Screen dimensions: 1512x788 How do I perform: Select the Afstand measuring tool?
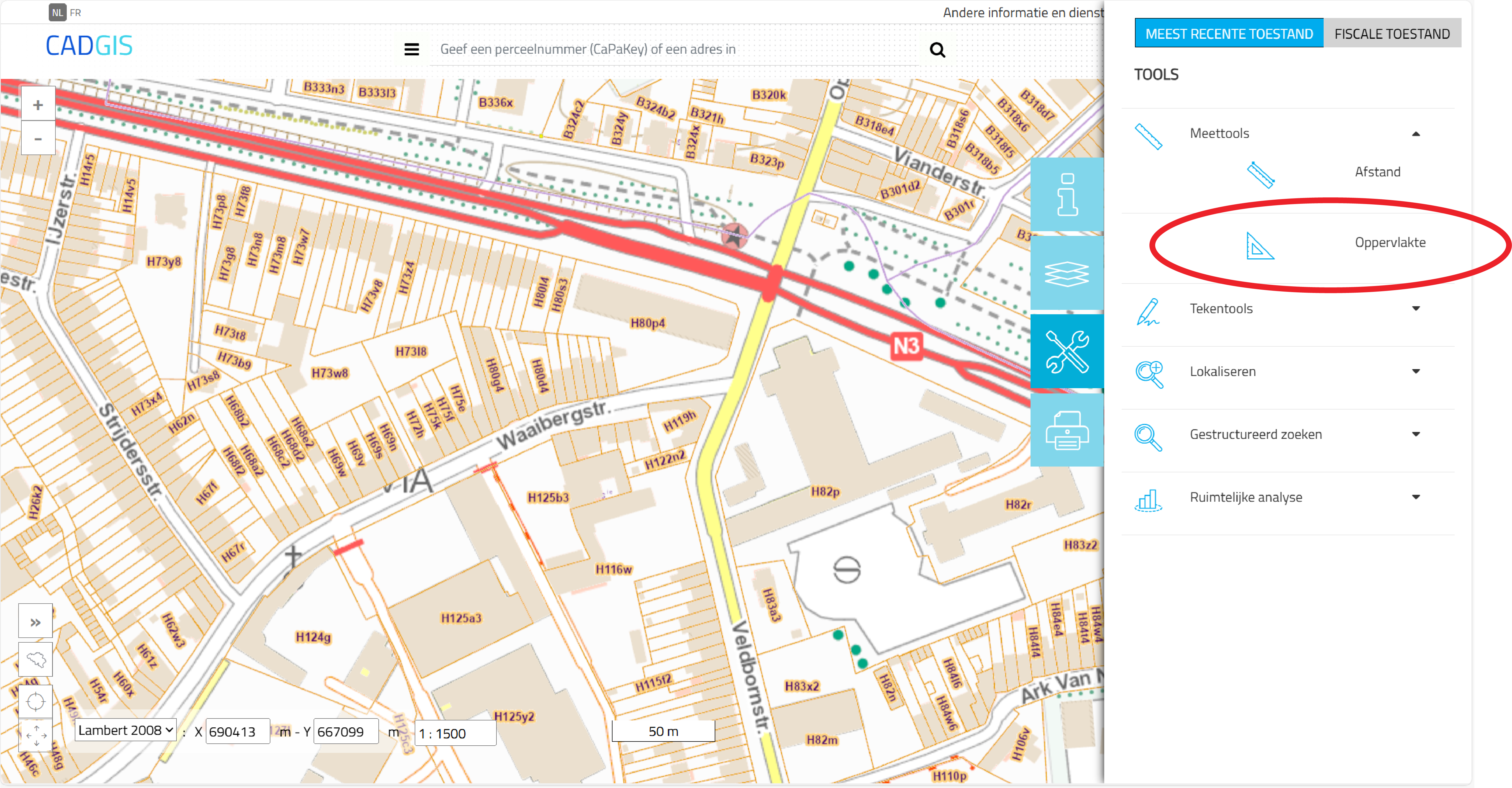pos(1377,172)
